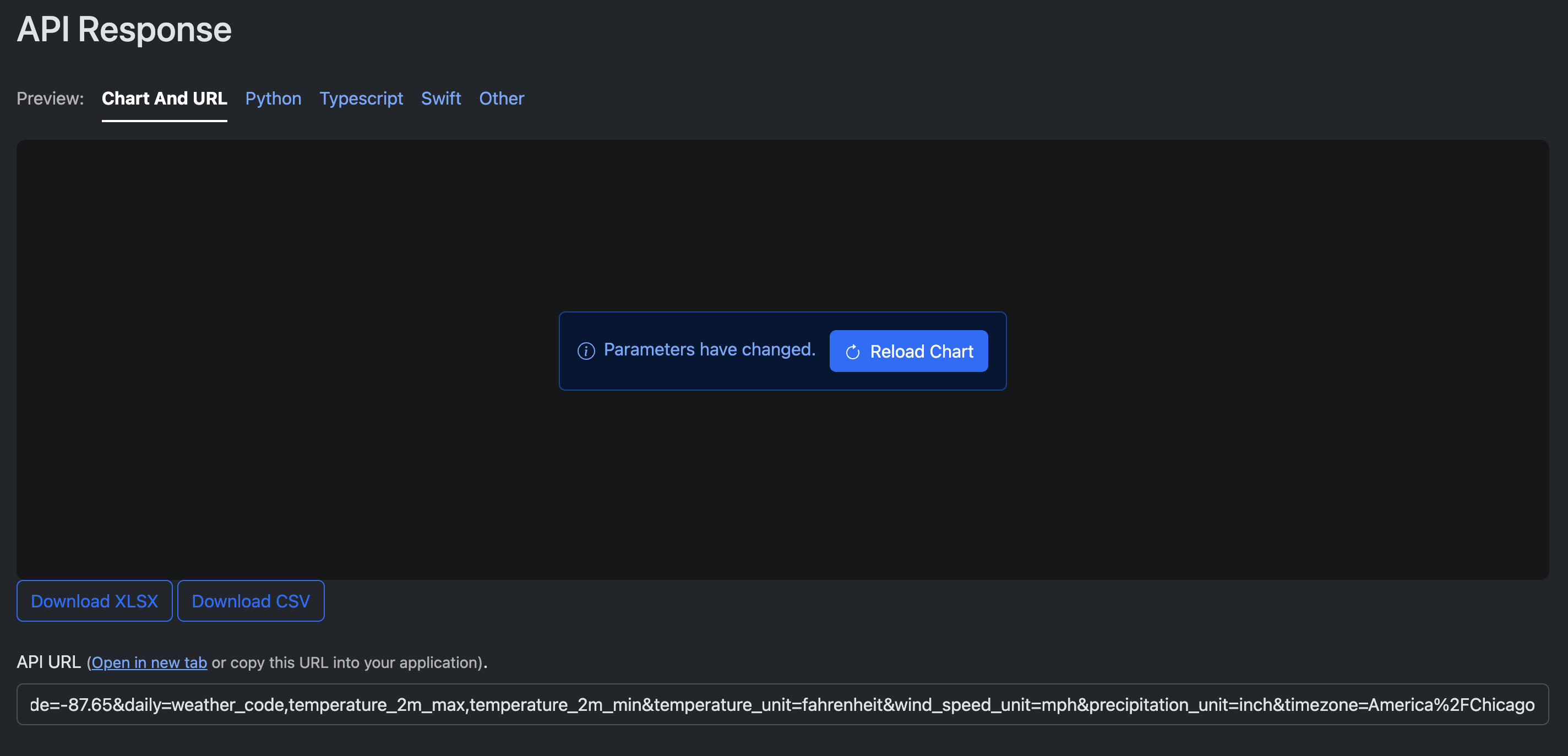This screenshot has height=756, width=1568.
Task: Open the API URL in new tab
Action: [x=149, y=662]
